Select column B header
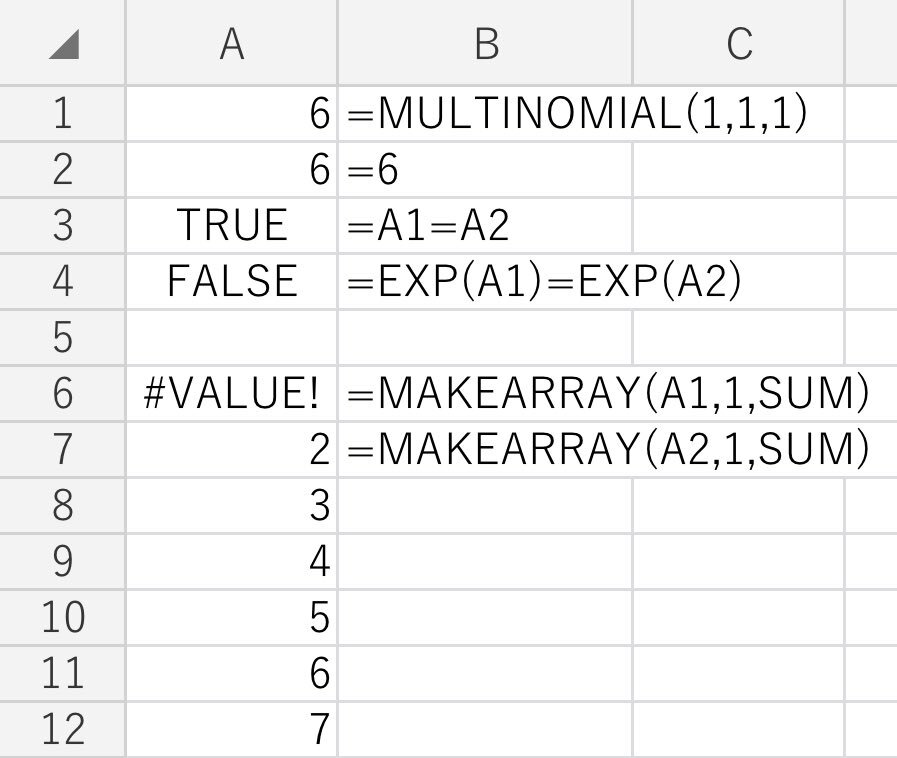 [485, 43]
